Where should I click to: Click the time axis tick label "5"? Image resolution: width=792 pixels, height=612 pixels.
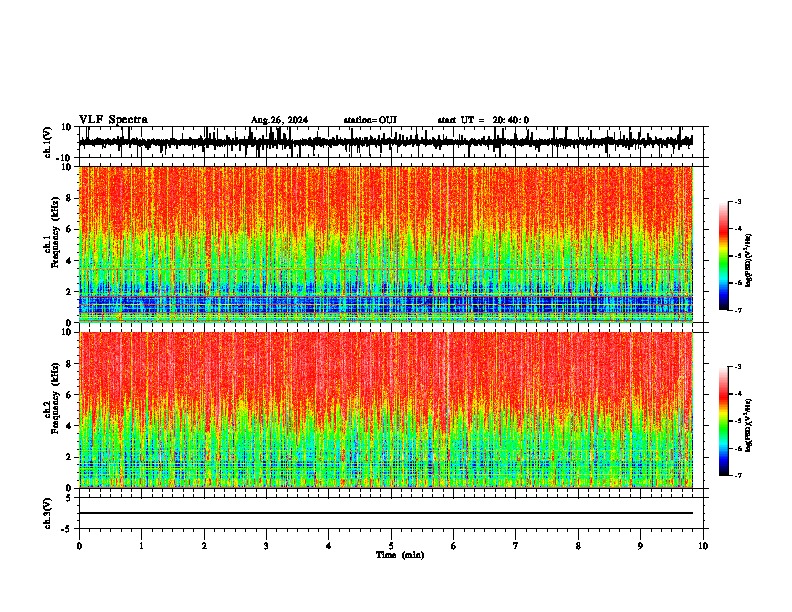(x=391, y=546)
